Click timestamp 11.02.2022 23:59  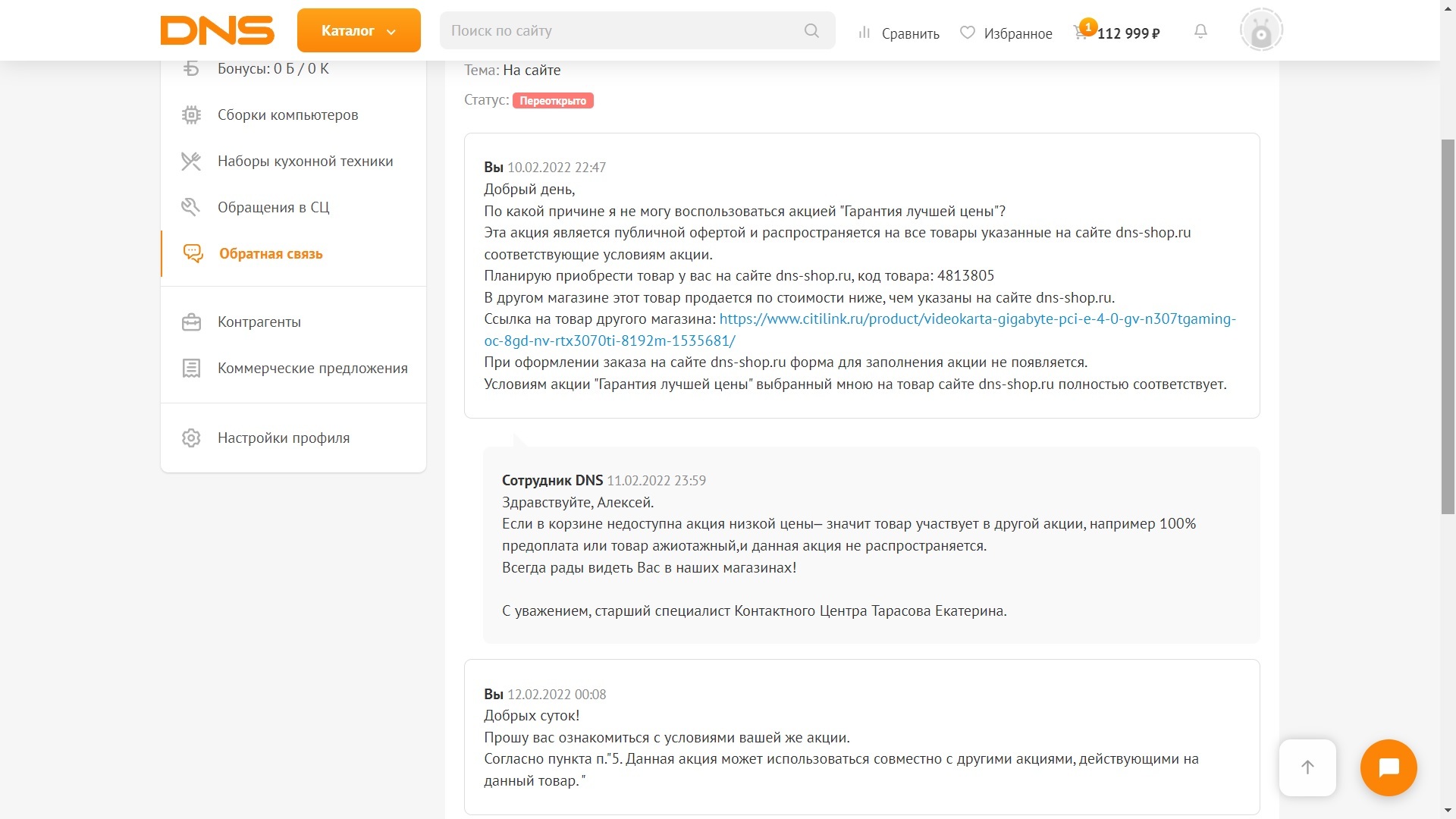[x=656, y=481]
